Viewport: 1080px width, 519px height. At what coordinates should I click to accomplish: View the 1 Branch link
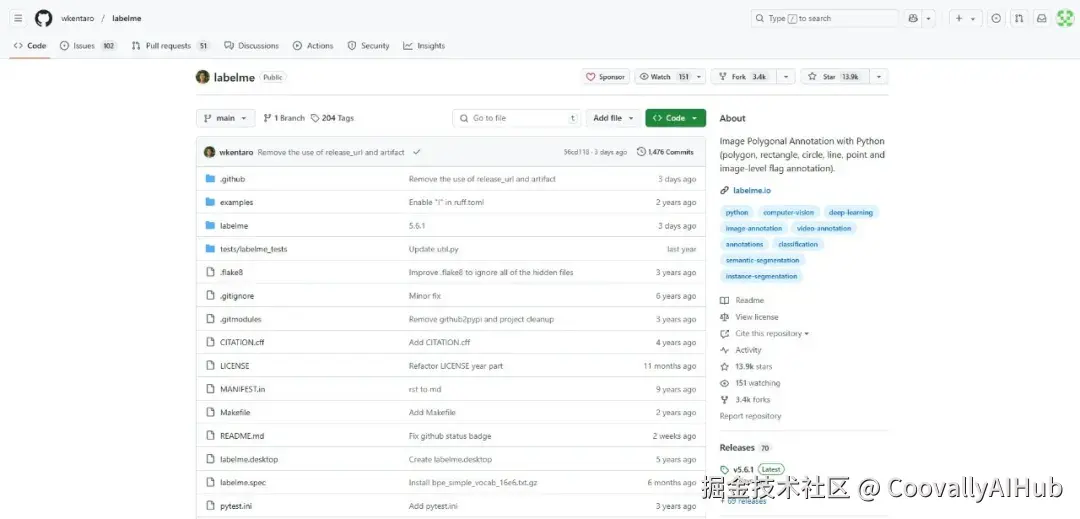pos(284,118)
